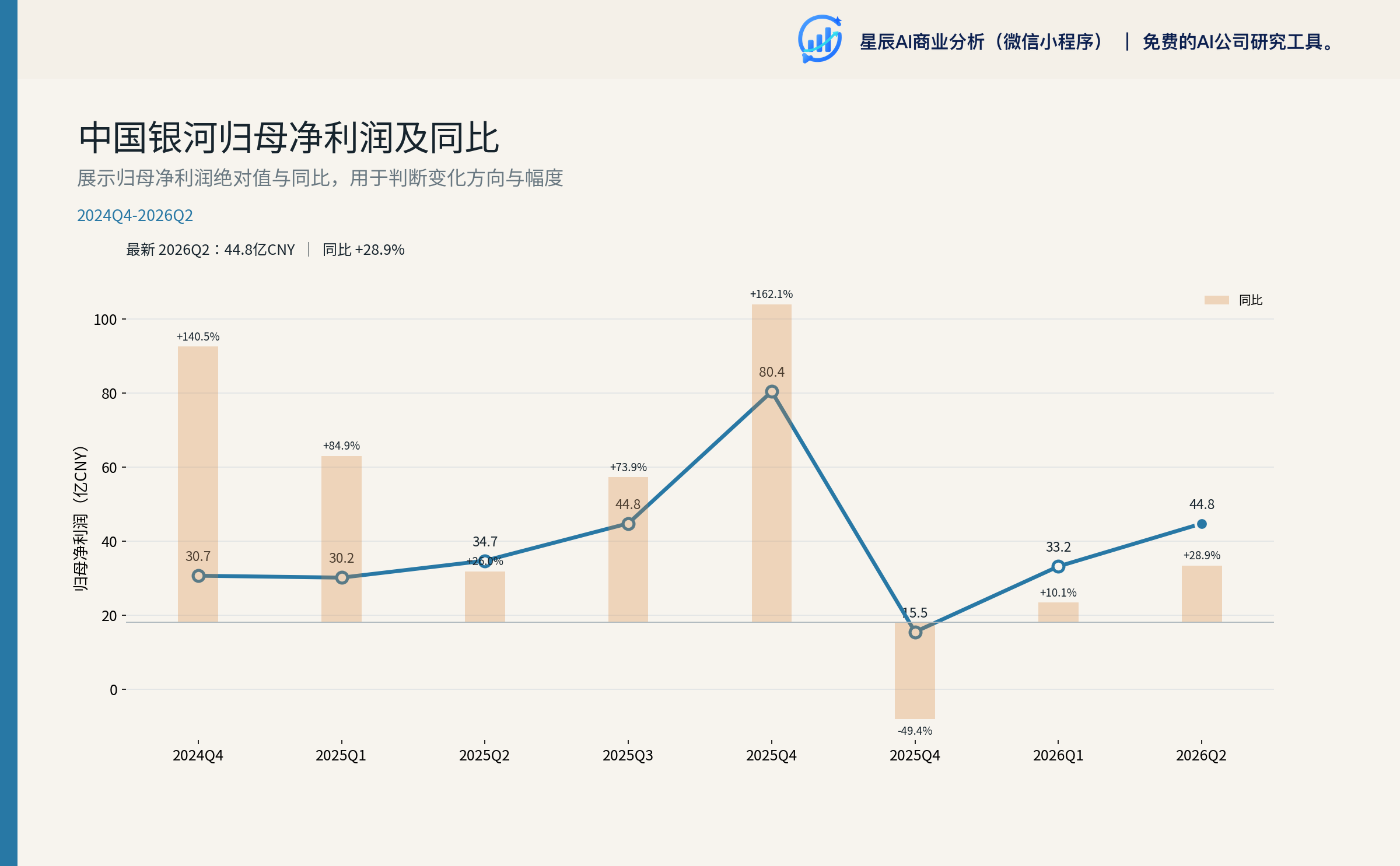Click the x-axis label 2026Q1
Viewport: 1400px width, 866px height.
pos(1058,756)
